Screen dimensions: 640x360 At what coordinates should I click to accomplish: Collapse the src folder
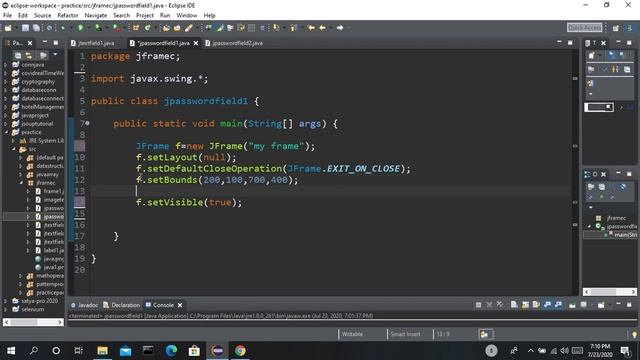click(x=13, y=149)
